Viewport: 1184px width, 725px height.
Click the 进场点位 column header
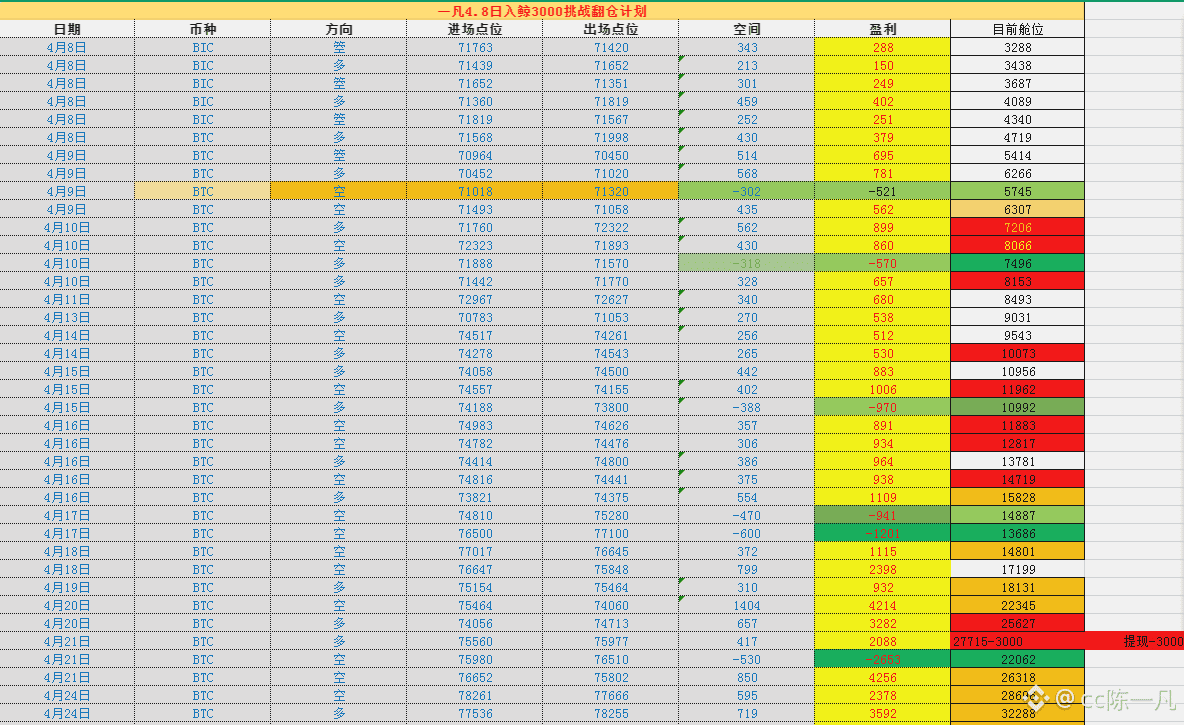pos(474,29)
